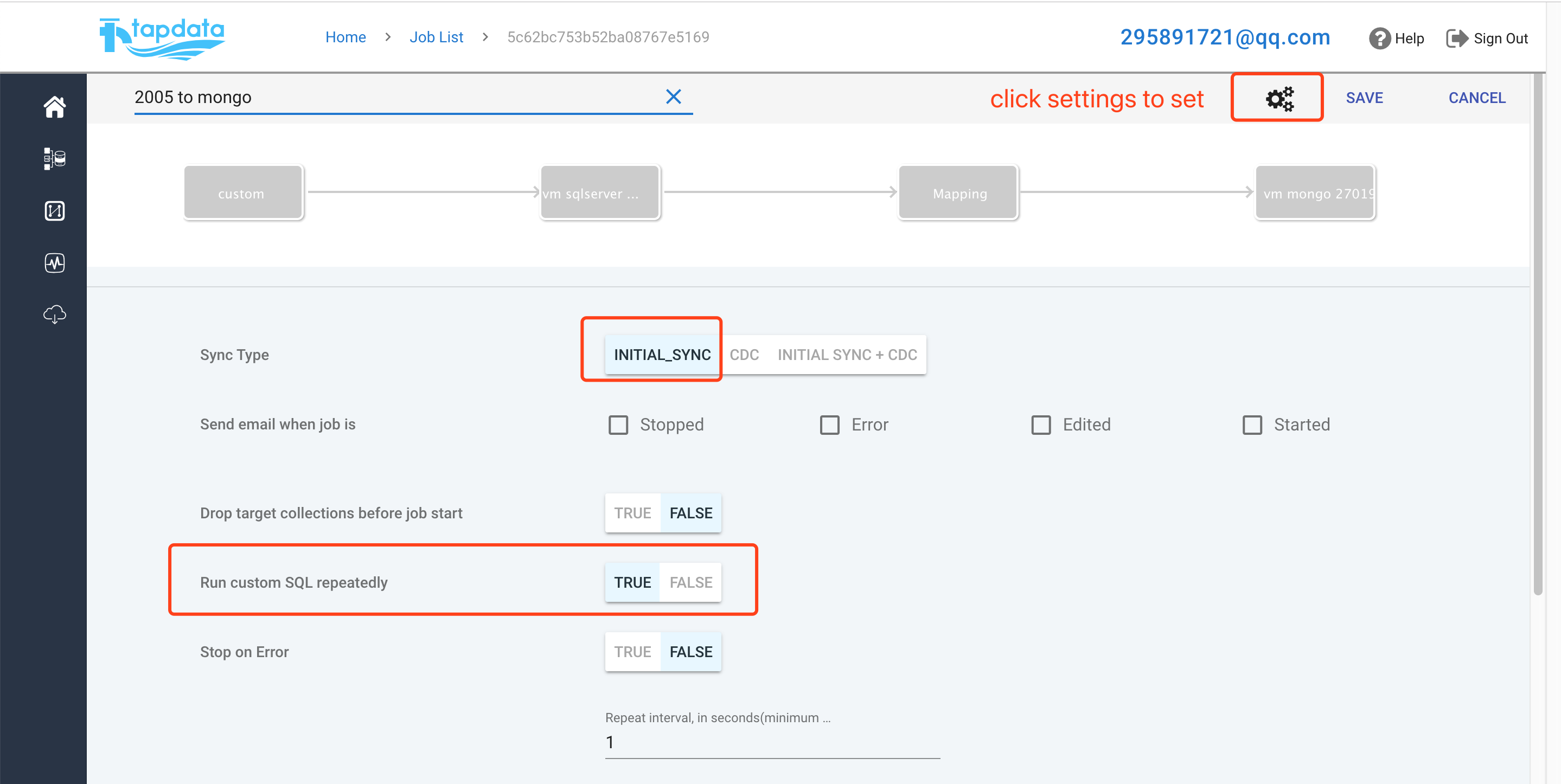Click the vertical page scrollbar

pos(1538,333)
